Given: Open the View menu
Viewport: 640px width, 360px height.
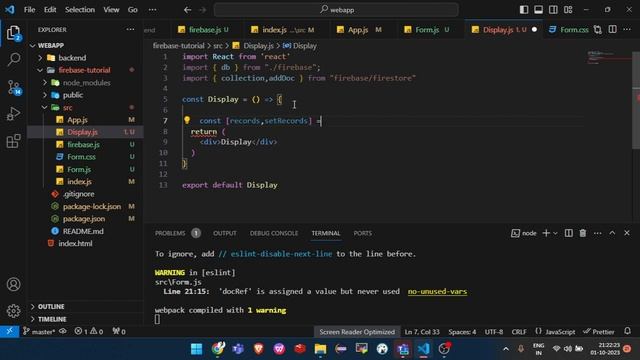Looking at the screenshot, I should tap(111, 10).
